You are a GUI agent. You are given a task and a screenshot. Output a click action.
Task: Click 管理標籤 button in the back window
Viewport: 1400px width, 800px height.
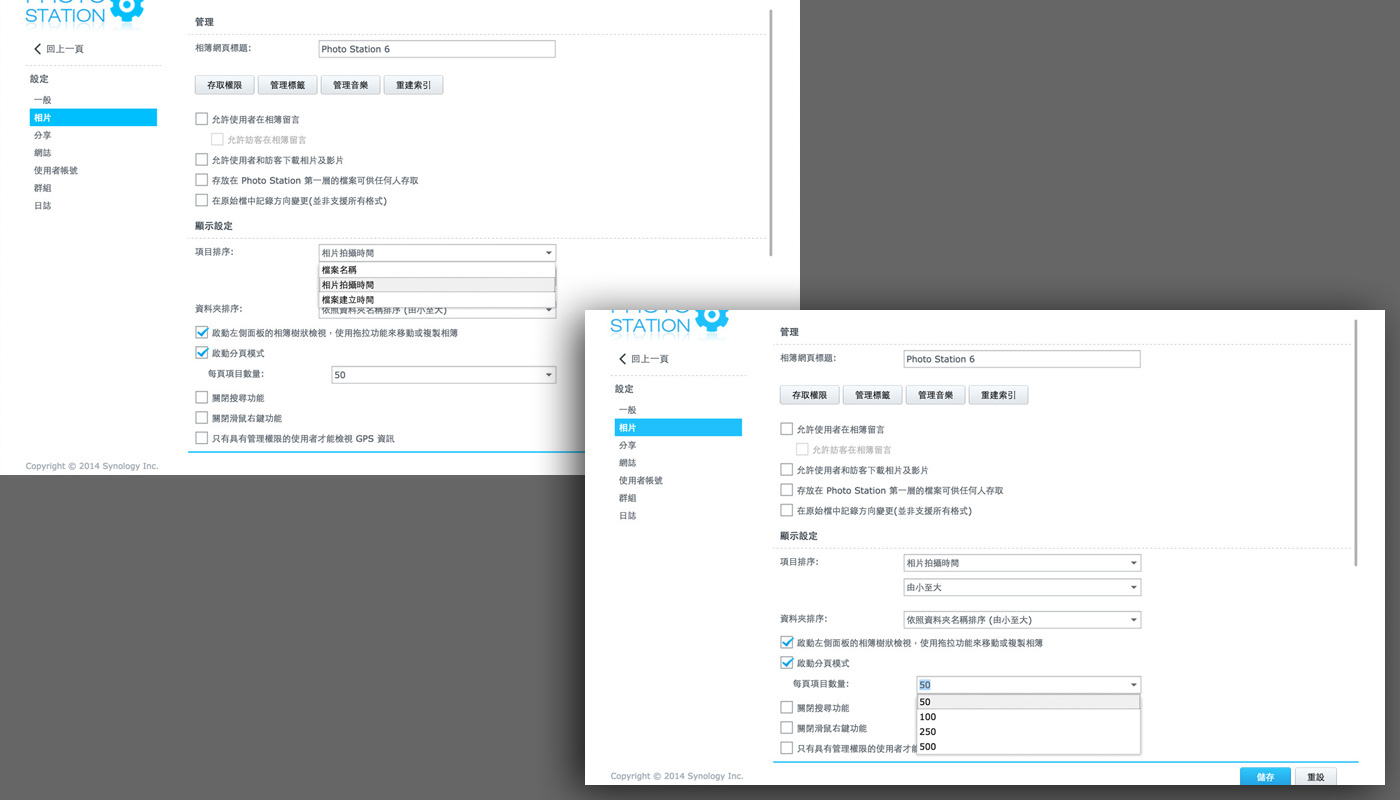[287, 85]
